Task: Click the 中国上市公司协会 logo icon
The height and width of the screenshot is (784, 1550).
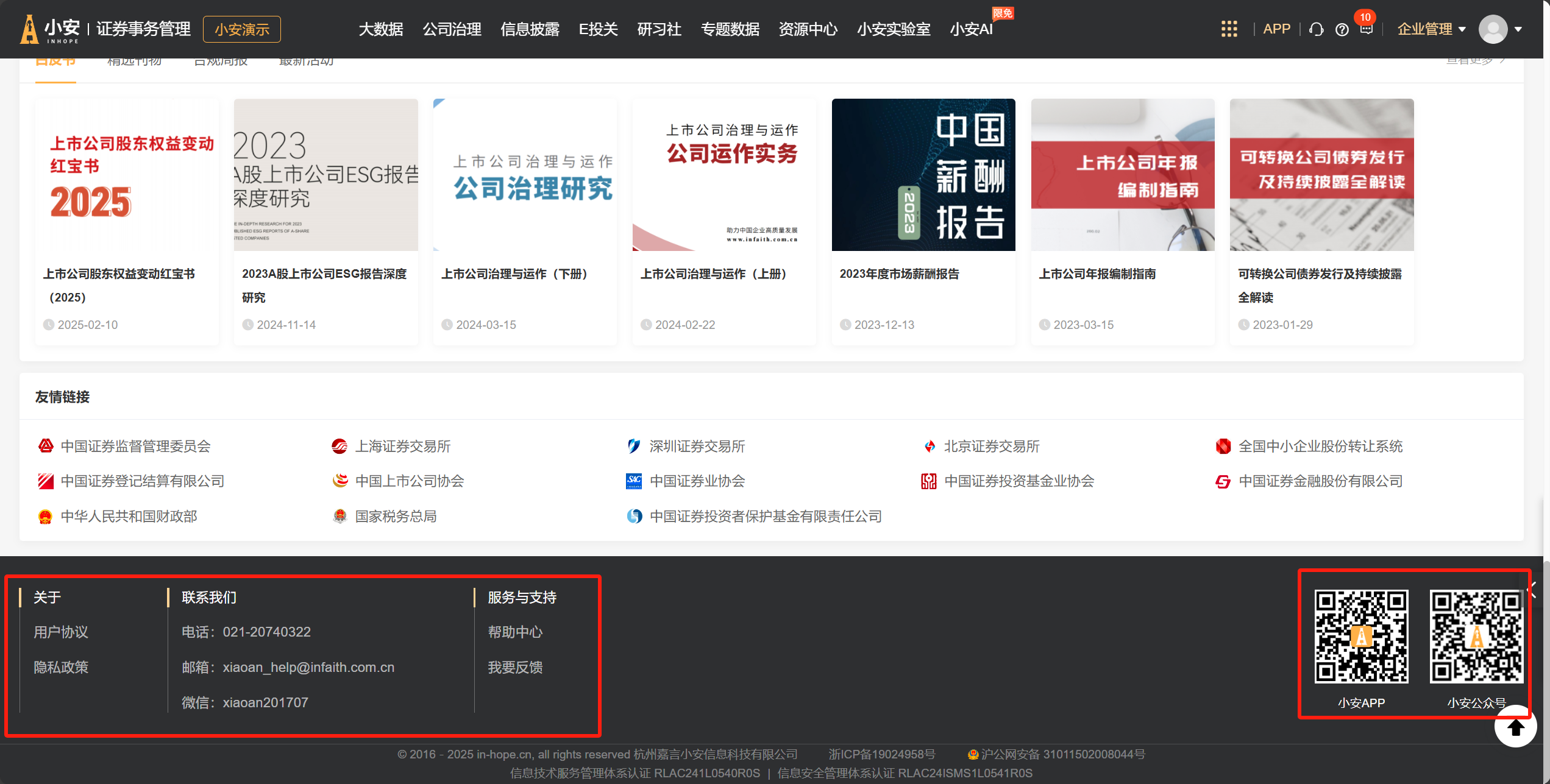Action: [x=340, y=481]
